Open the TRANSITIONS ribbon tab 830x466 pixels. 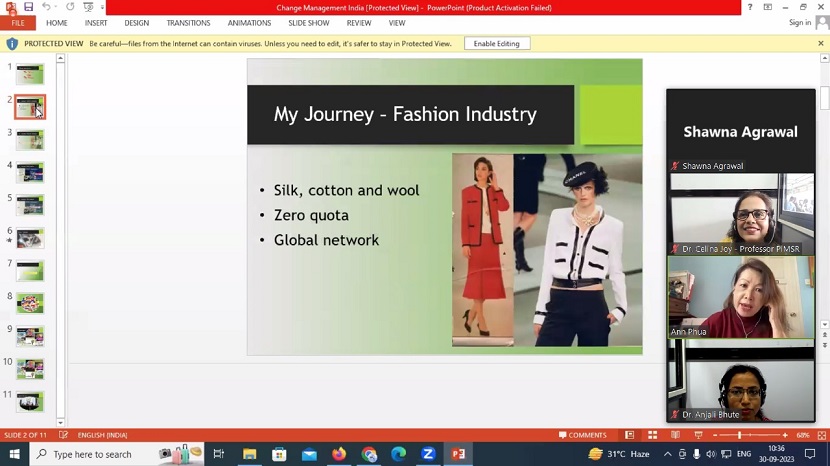188,23
